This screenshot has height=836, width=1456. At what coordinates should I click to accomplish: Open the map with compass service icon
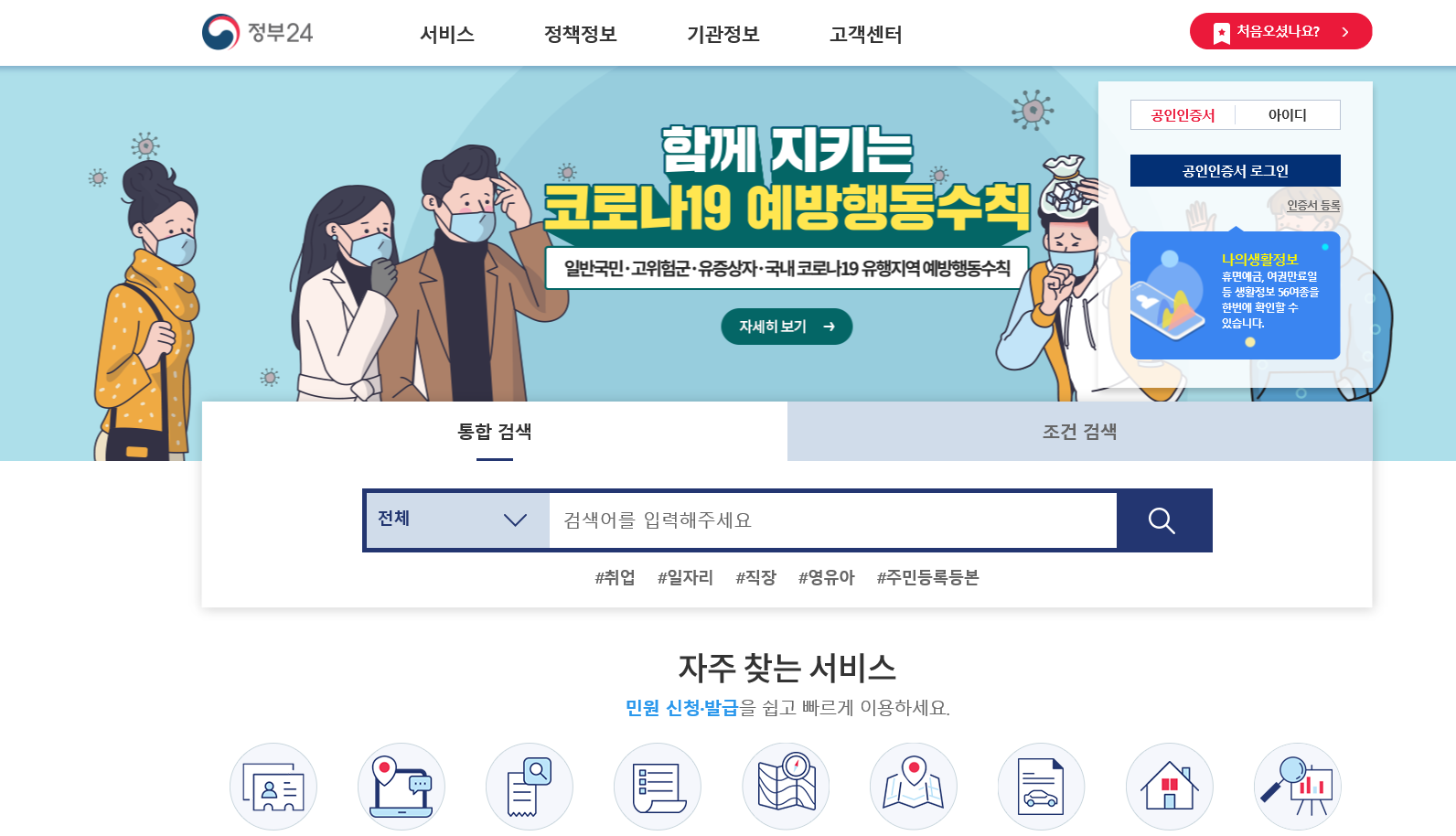(x=786, y=787)
